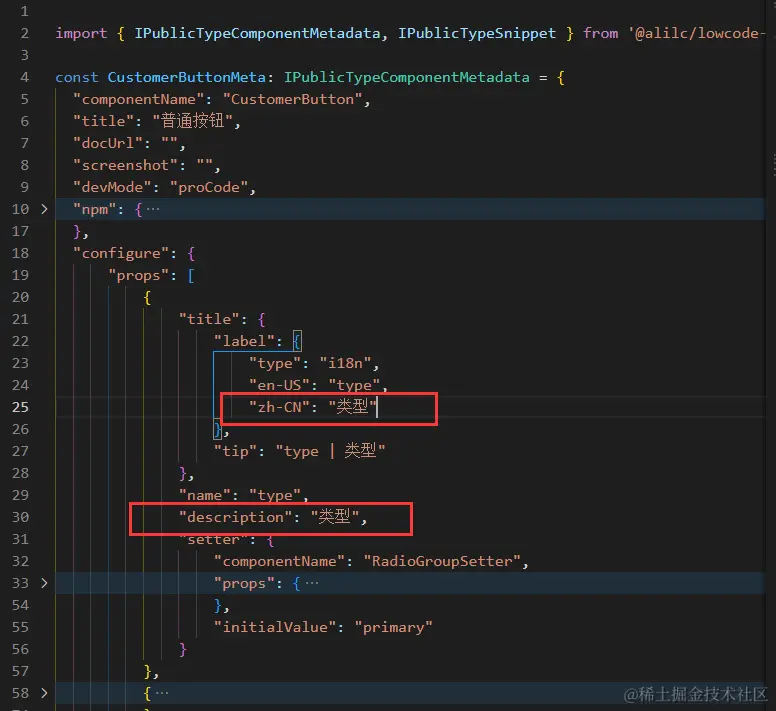Viewport: 776px width, 711px height.
Task: Click the 'import' keyword on line 2
Action: [x=81, y=33]
